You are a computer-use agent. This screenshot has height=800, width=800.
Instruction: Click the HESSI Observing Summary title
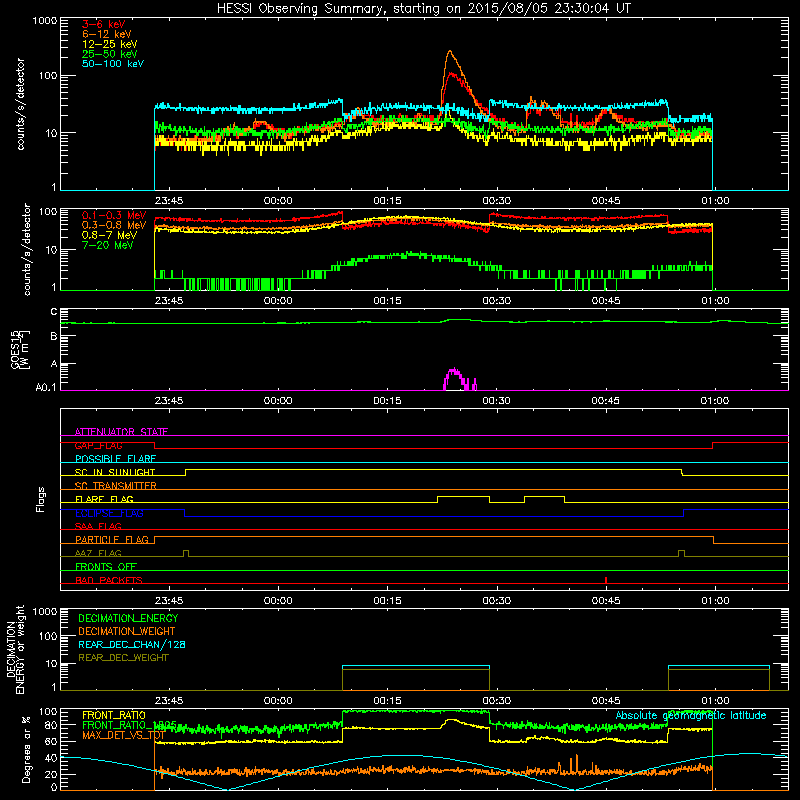[424, 8]
